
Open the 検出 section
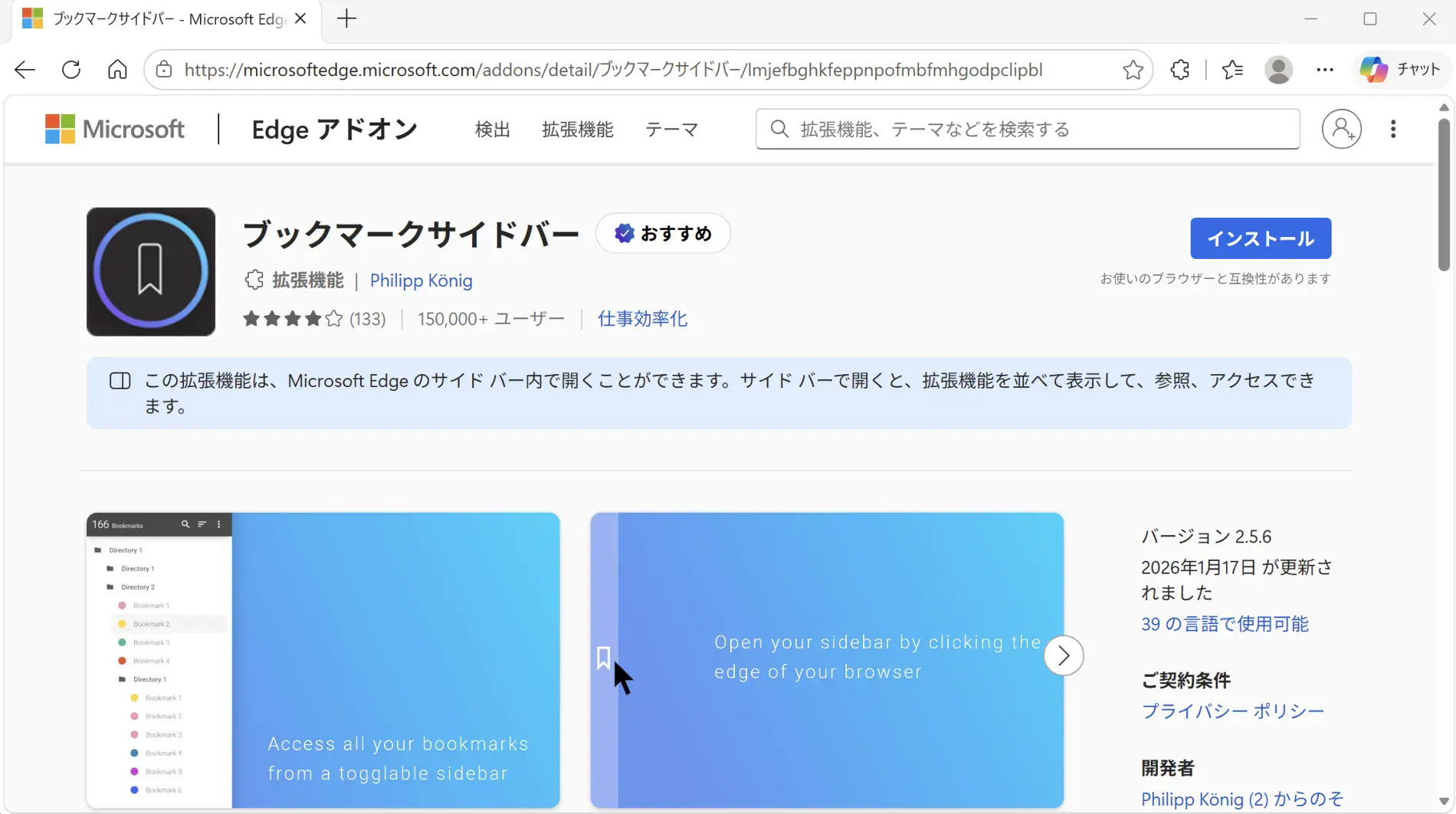(493, 130)
